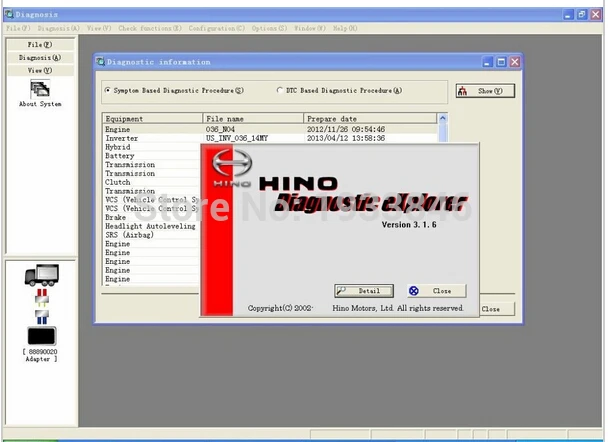Screen dimensions: 608x442
Task: Select the Hybrid row
Action: [152, 147]
